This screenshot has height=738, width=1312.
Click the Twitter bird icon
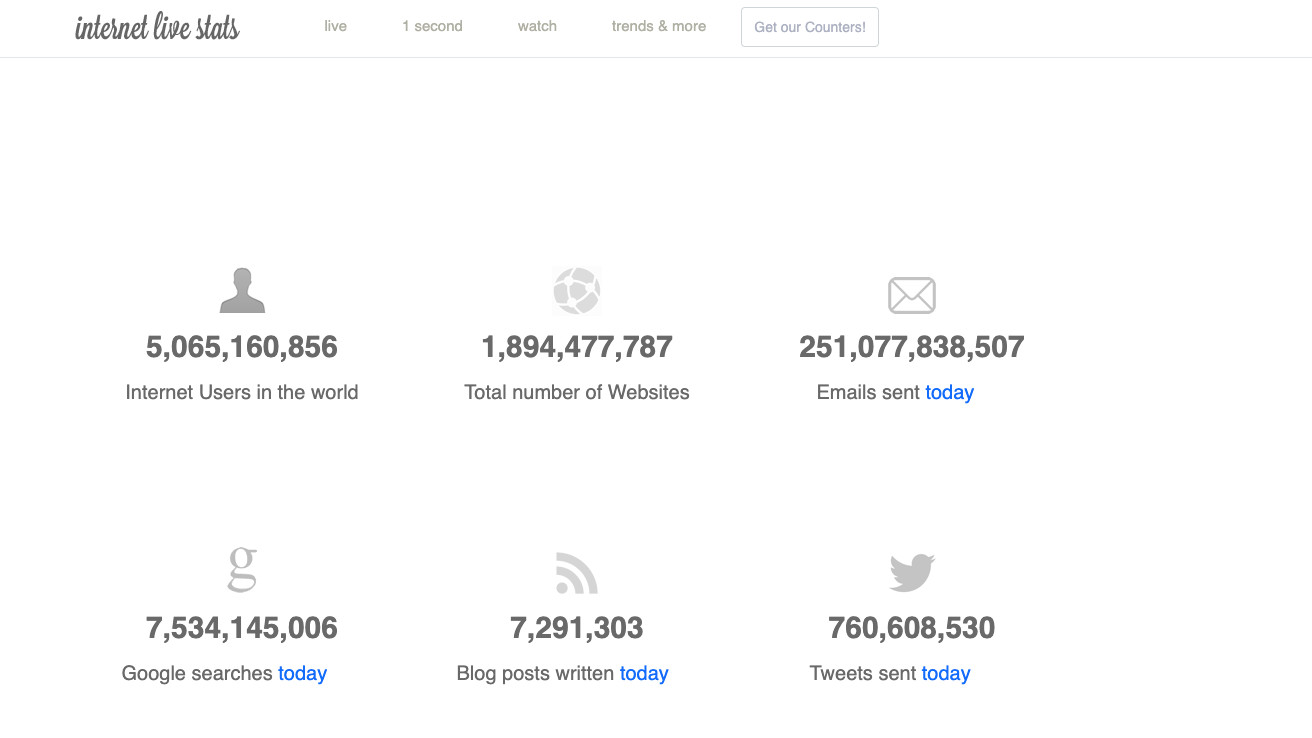pyautogui.click(x=912, y=572)
